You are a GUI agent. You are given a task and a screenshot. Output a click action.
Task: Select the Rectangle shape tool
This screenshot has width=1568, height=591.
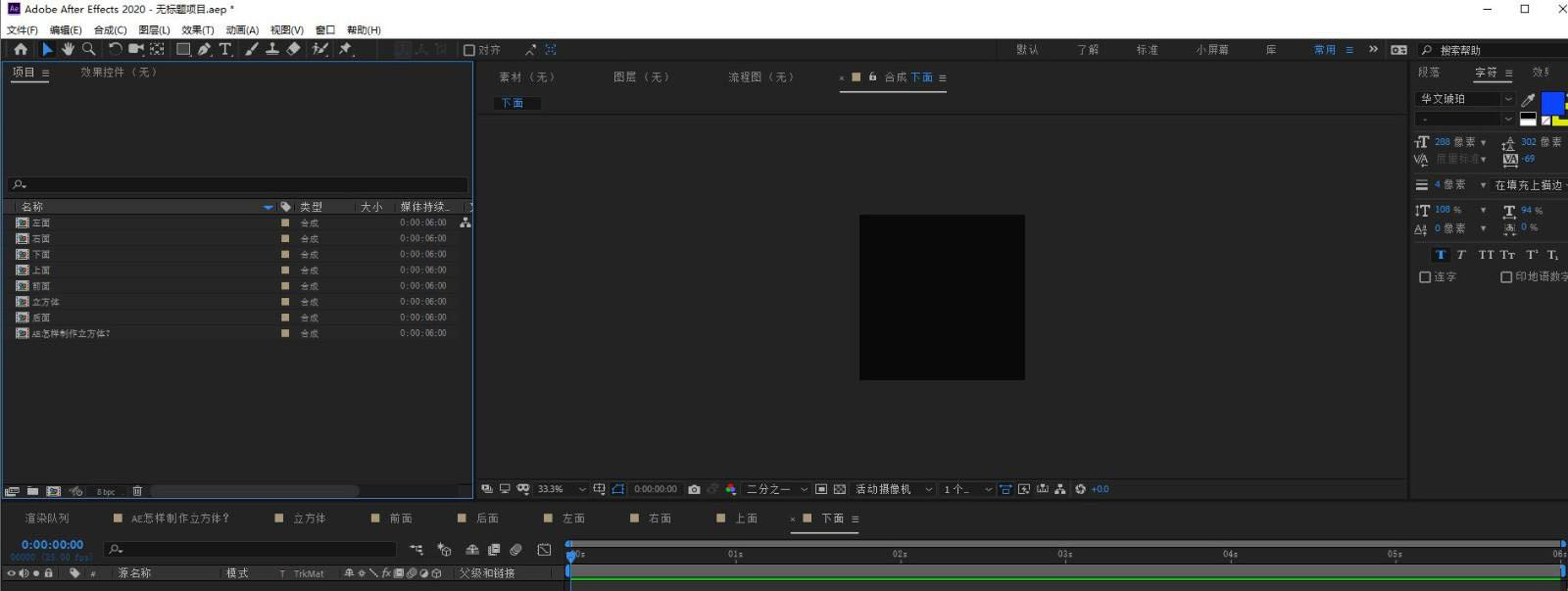pyautogui.click(x=183, y=49)
